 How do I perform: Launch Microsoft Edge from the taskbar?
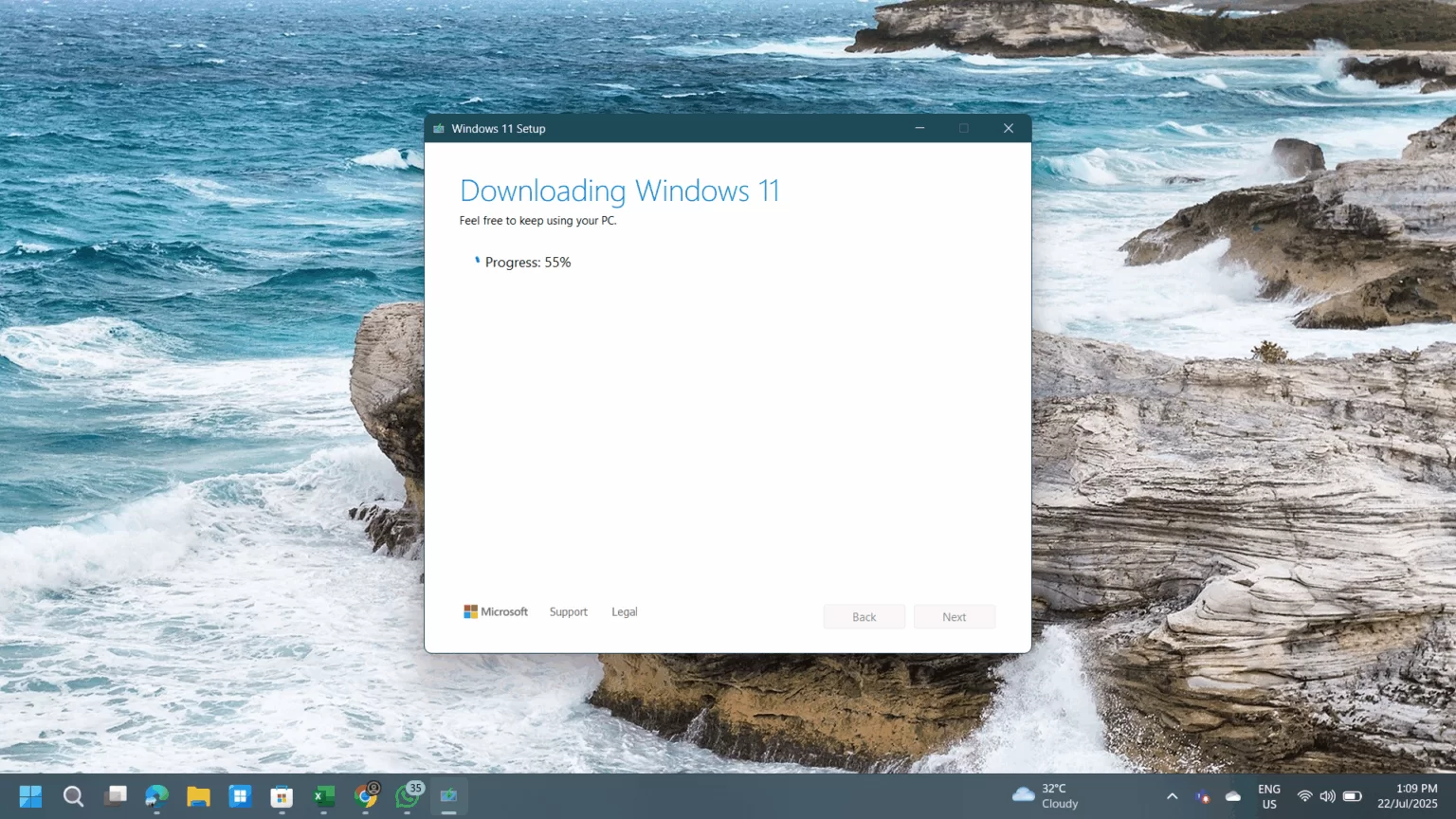tap(156, 796)
